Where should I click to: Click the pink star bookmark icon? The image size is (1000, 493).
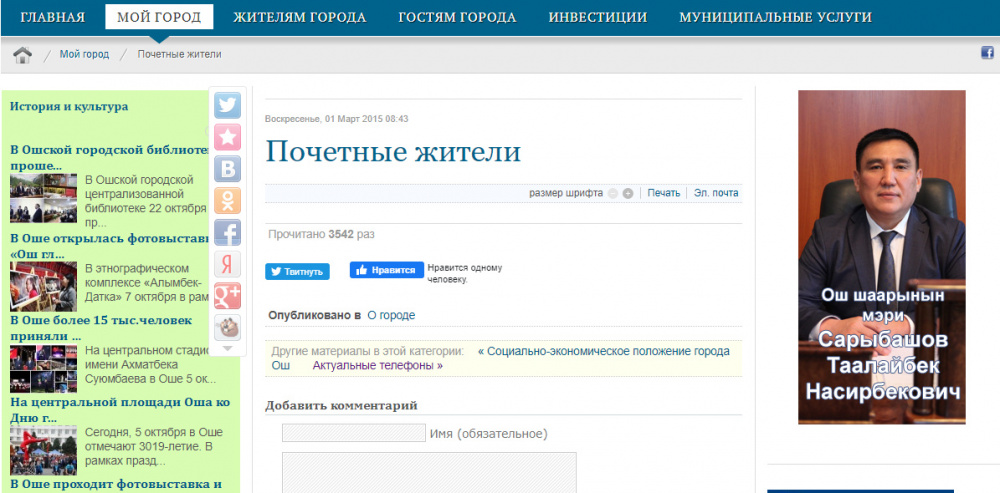pyautogui.click(x=227, y=137)
